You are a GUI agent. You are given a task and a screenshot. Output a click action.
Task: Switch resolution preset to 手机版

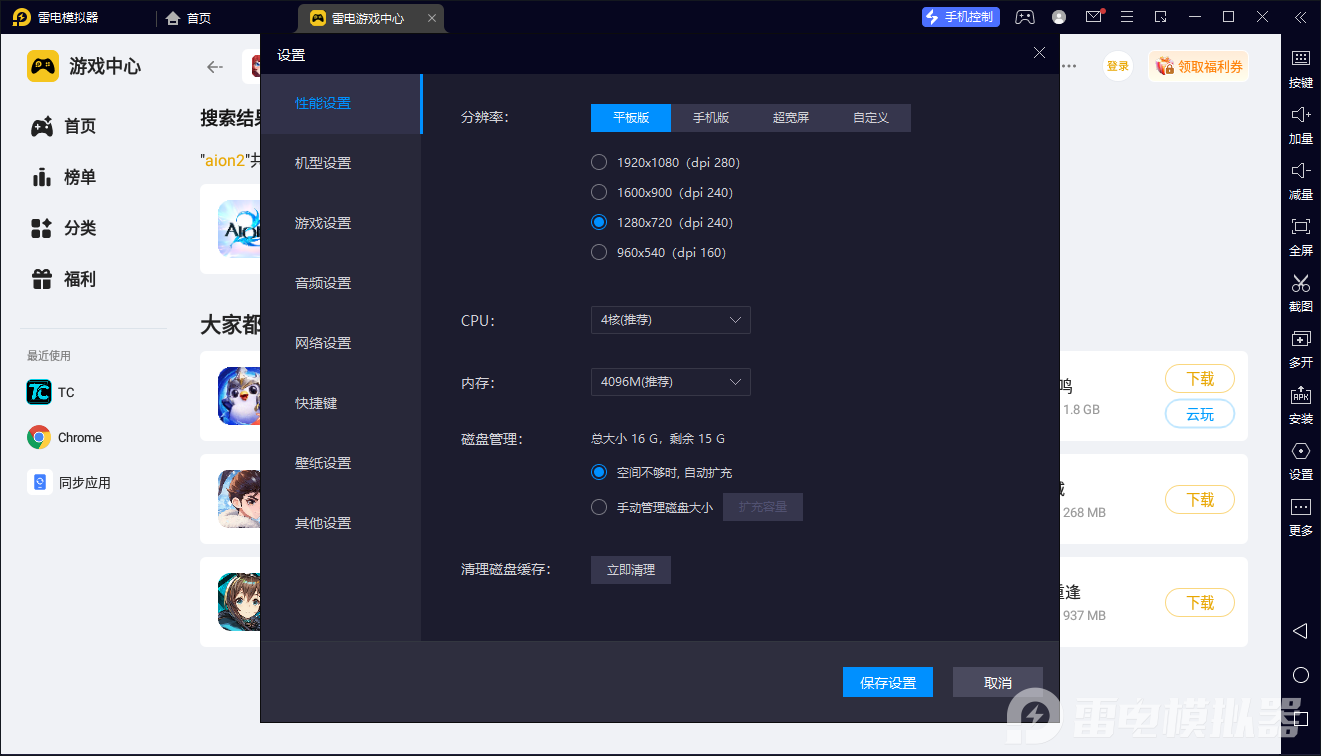click(x=711, y=117)
